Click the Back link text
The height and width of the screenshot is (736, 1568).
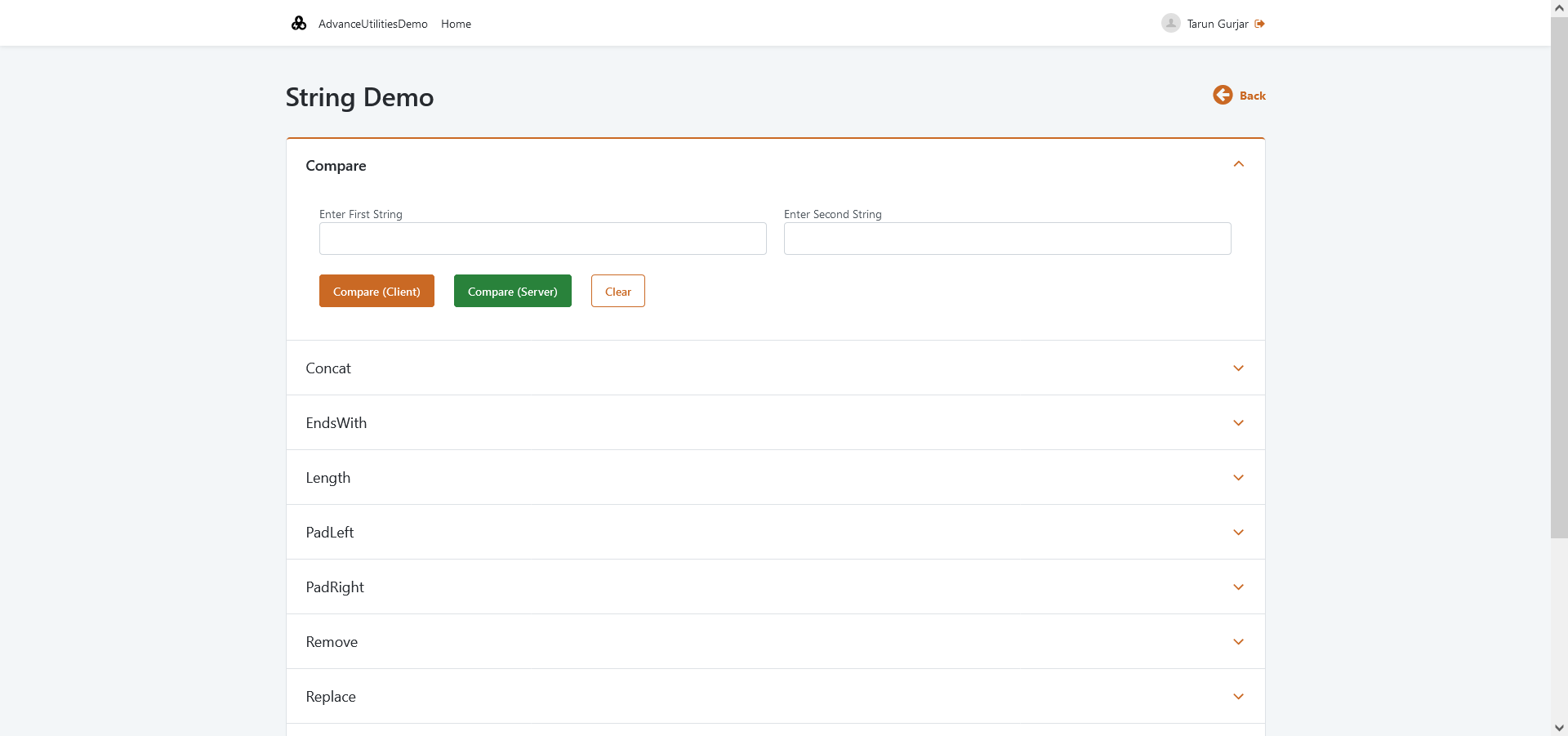pos(1252,96)
